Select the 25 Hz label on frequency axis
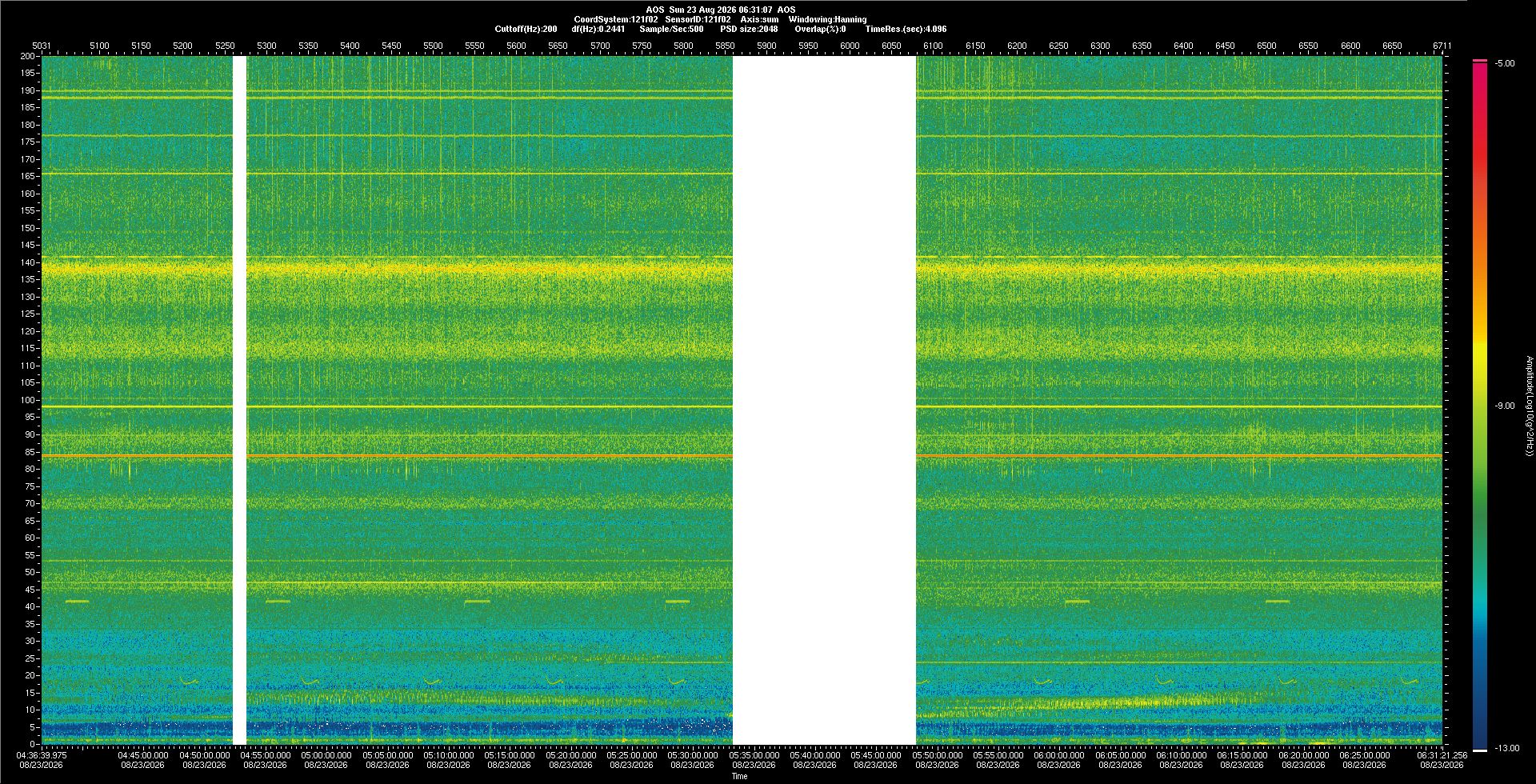The image size is (1536, 784). click(x=30, y=658)
